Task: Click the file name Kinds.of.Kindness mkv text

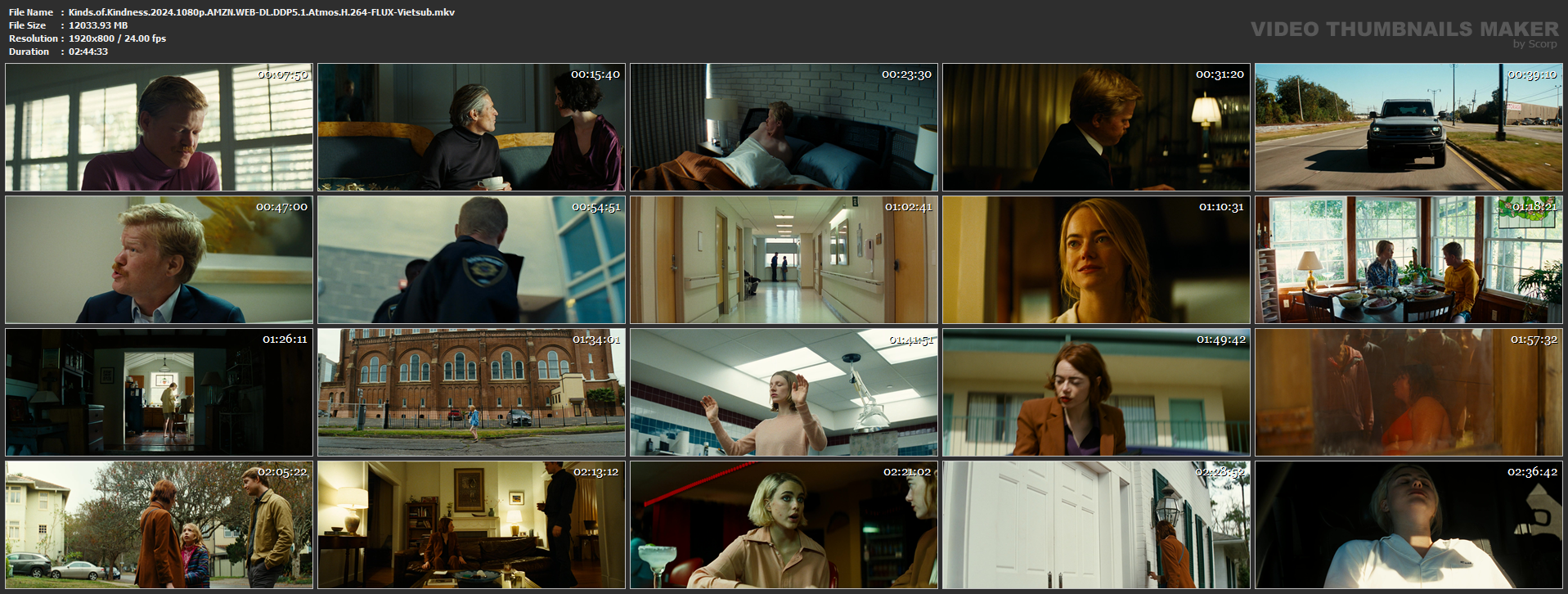Action: [262, 12]
